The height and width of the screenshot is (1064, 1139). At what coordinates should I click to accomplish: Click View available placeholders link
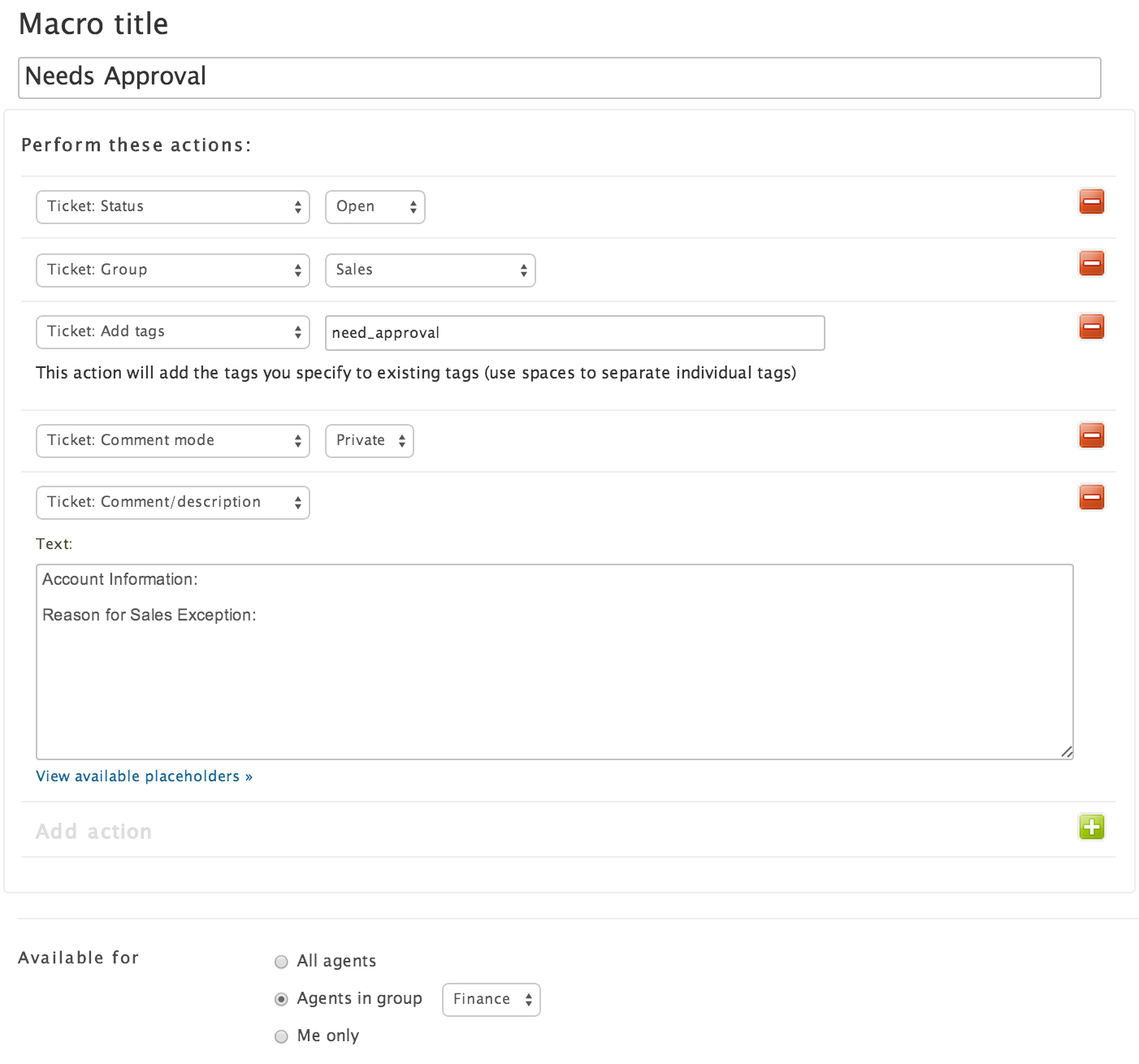coord(144,776)
